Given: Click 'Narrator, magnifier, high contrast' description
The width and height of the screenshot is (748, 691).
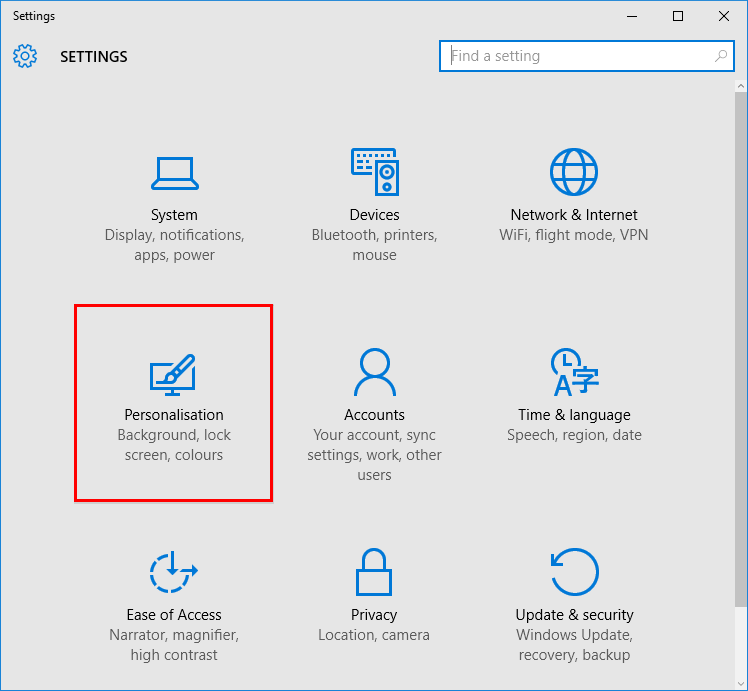Looking at the screenshot, I should point(174,645).
